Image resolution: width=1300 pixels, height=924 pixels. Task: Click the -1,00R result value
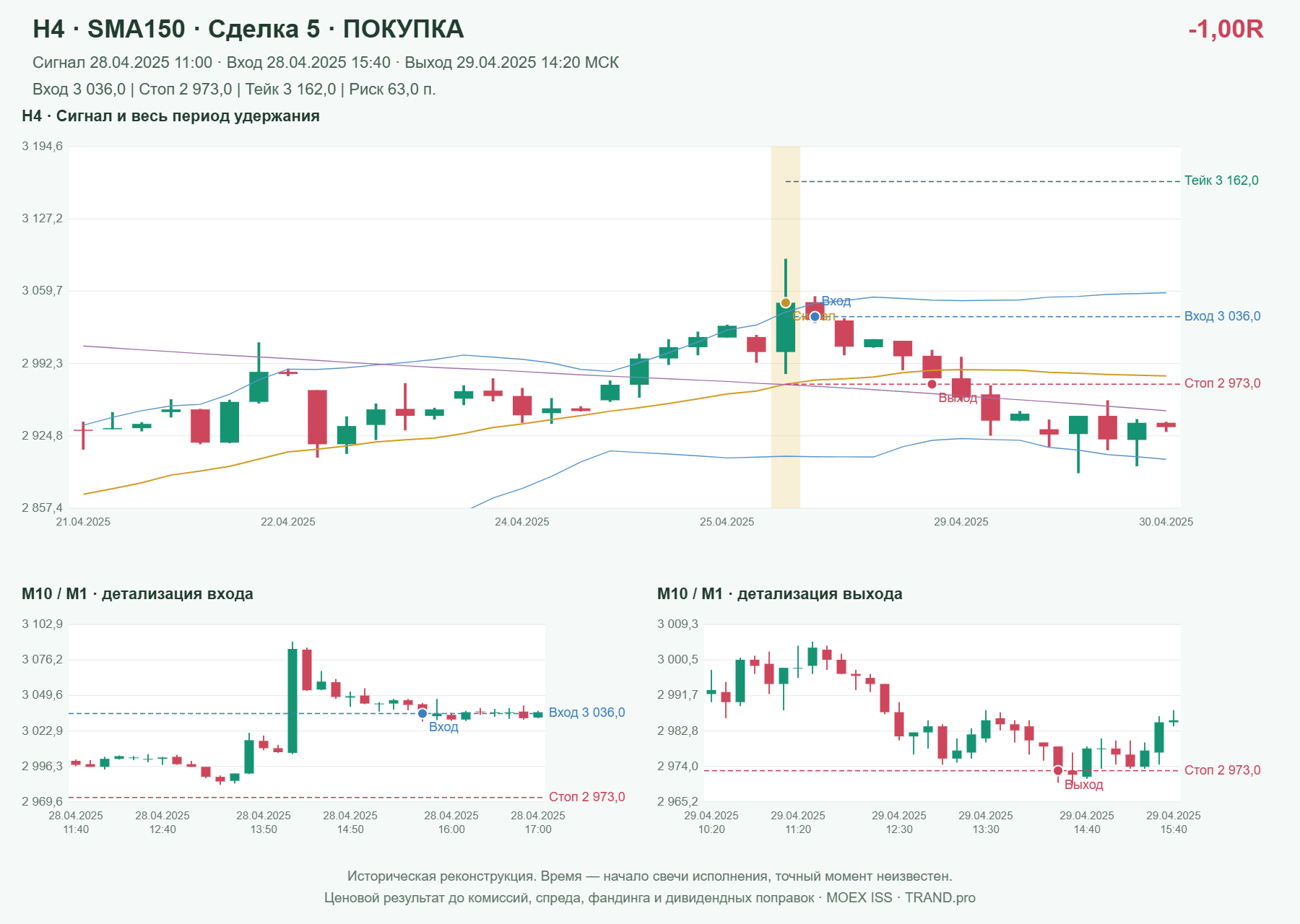[x=1226, y=30]
